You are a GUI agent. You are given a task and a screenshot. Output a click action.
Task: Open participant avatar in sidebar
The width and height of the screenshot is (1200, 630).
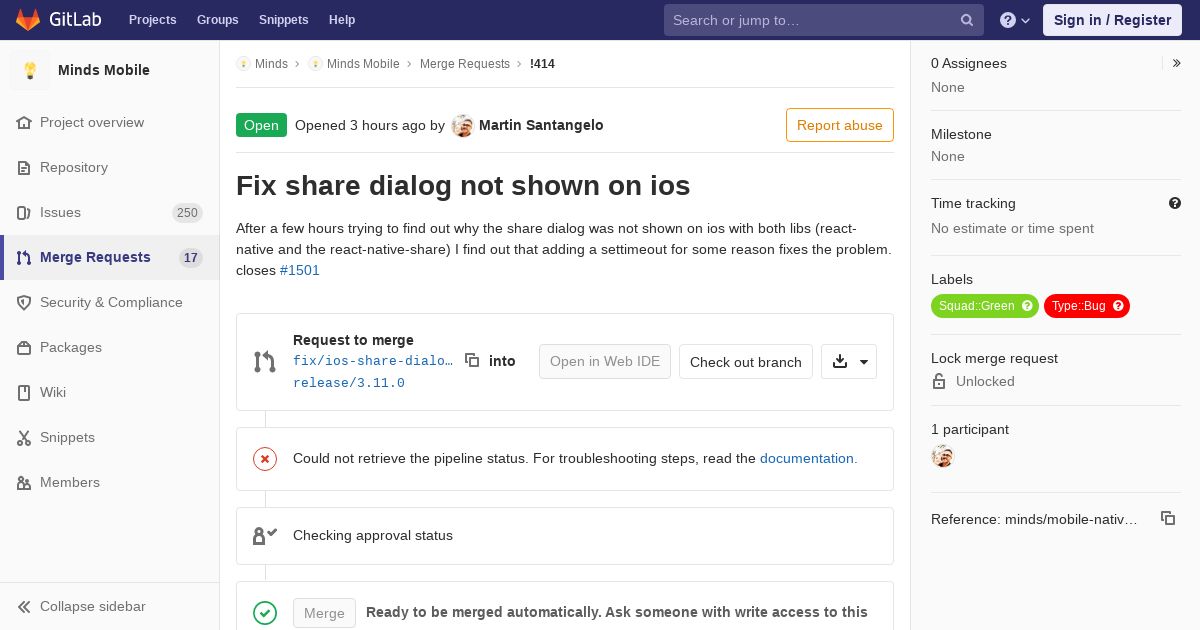942,456
